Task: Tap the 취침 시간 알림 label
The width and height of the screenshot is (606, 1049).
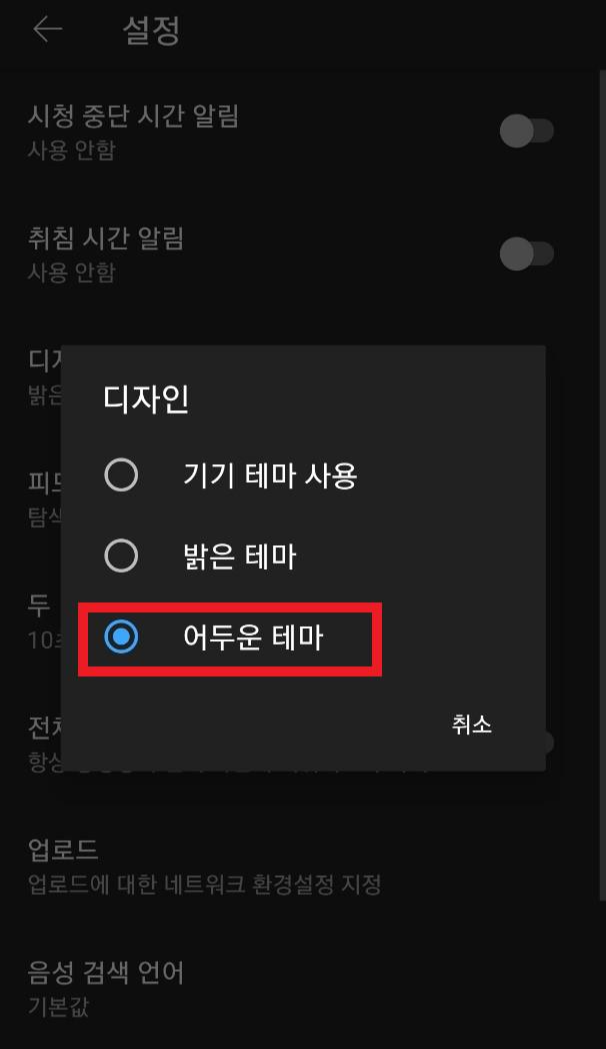Action: click(106, 239)
